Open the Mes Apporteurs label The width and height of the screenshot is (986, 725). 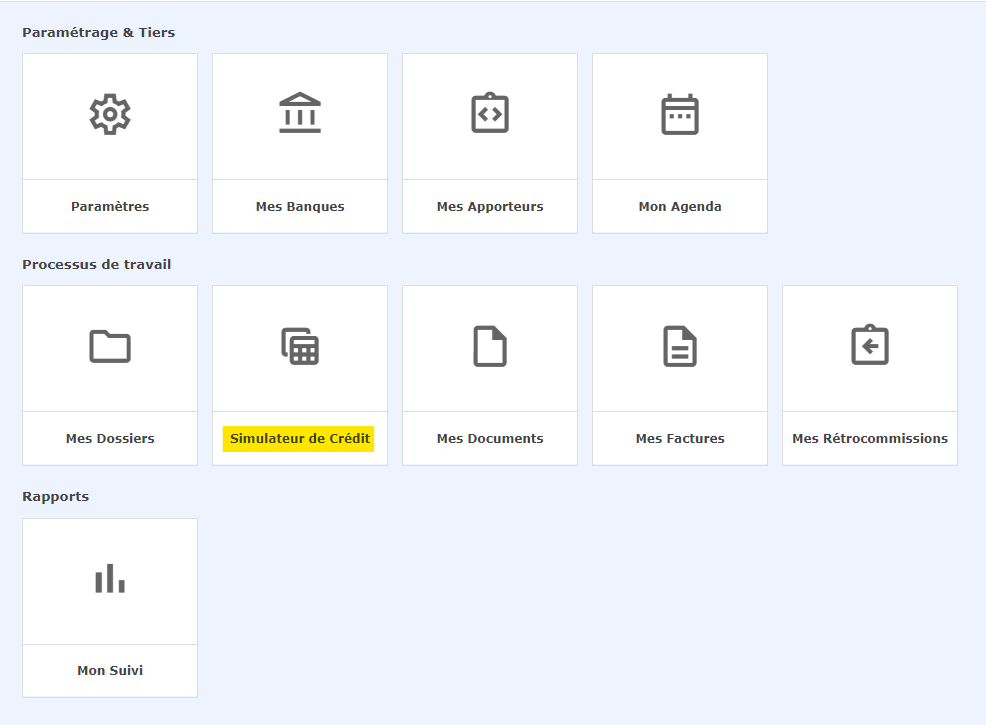click(x=490, y=207)
